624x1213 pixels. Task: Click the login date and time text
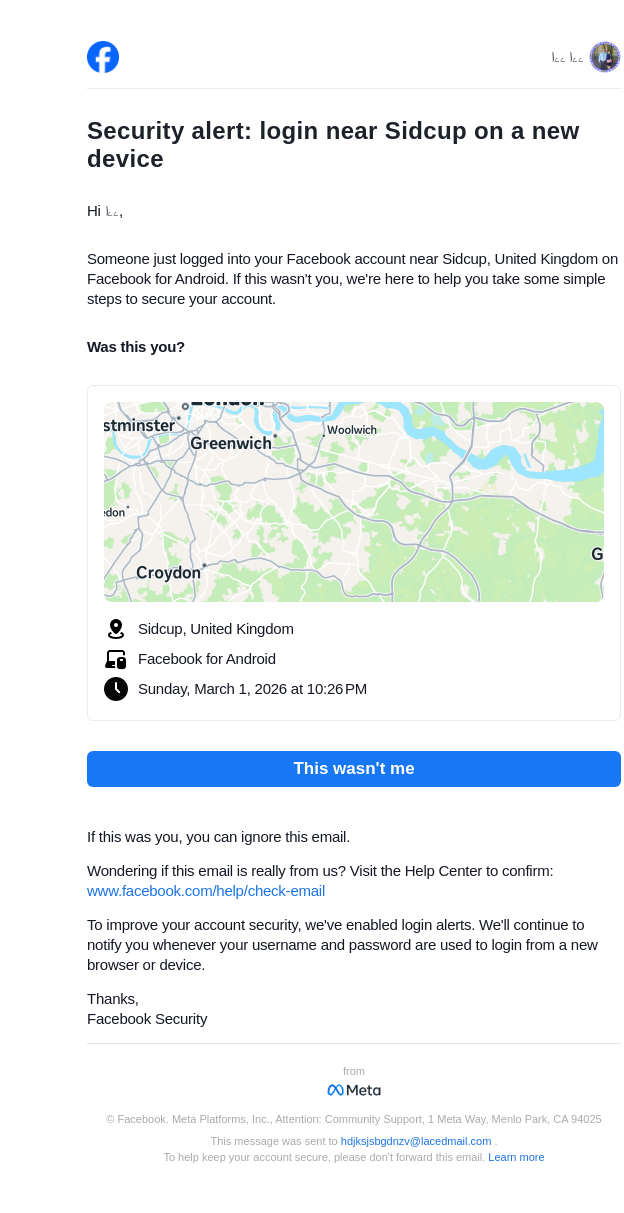252,689
